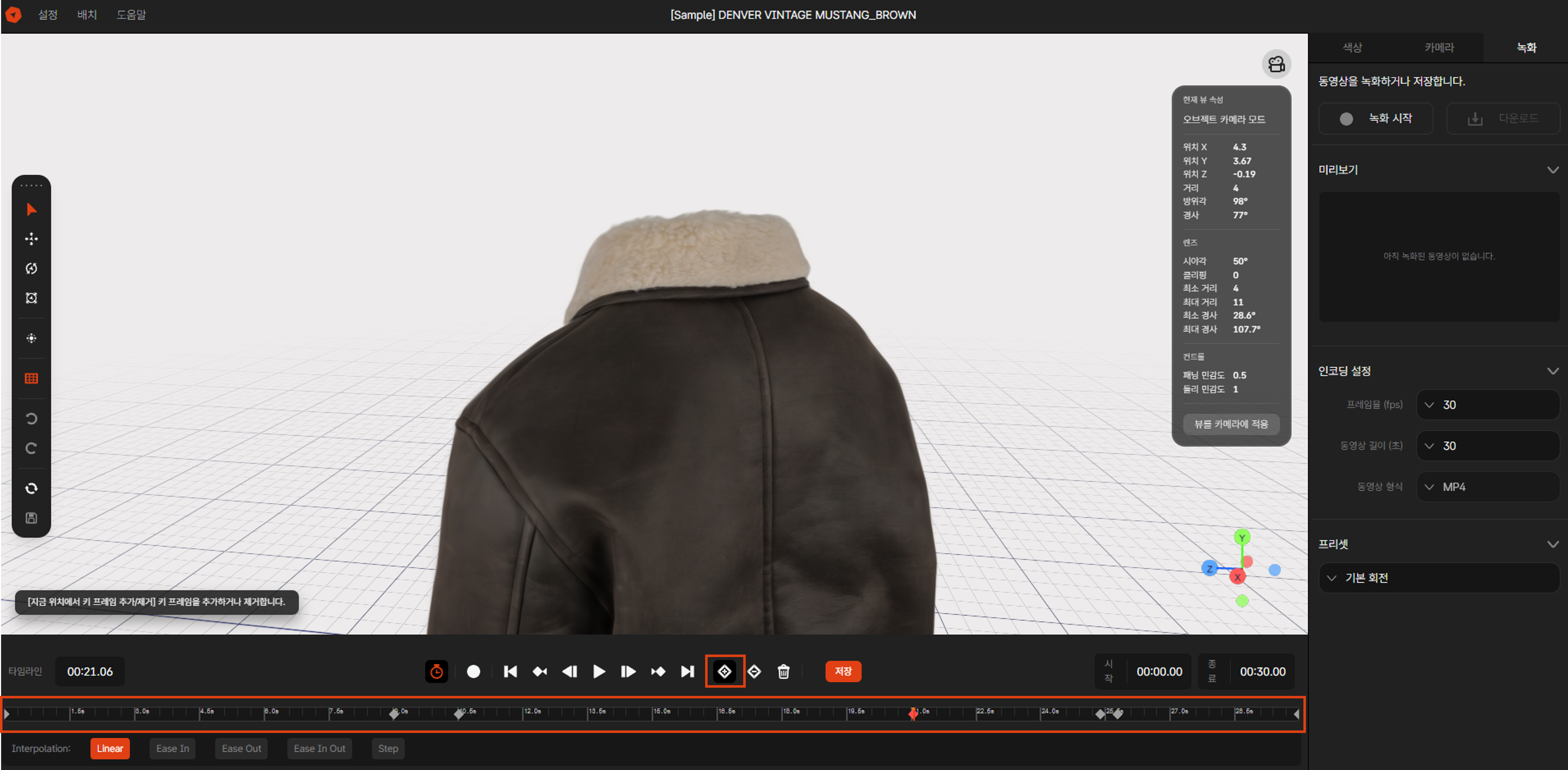1568x770 pixels.
Task: Enable the Linear interpolation mode
Action: pyautogui.click(x=110, y=749)
